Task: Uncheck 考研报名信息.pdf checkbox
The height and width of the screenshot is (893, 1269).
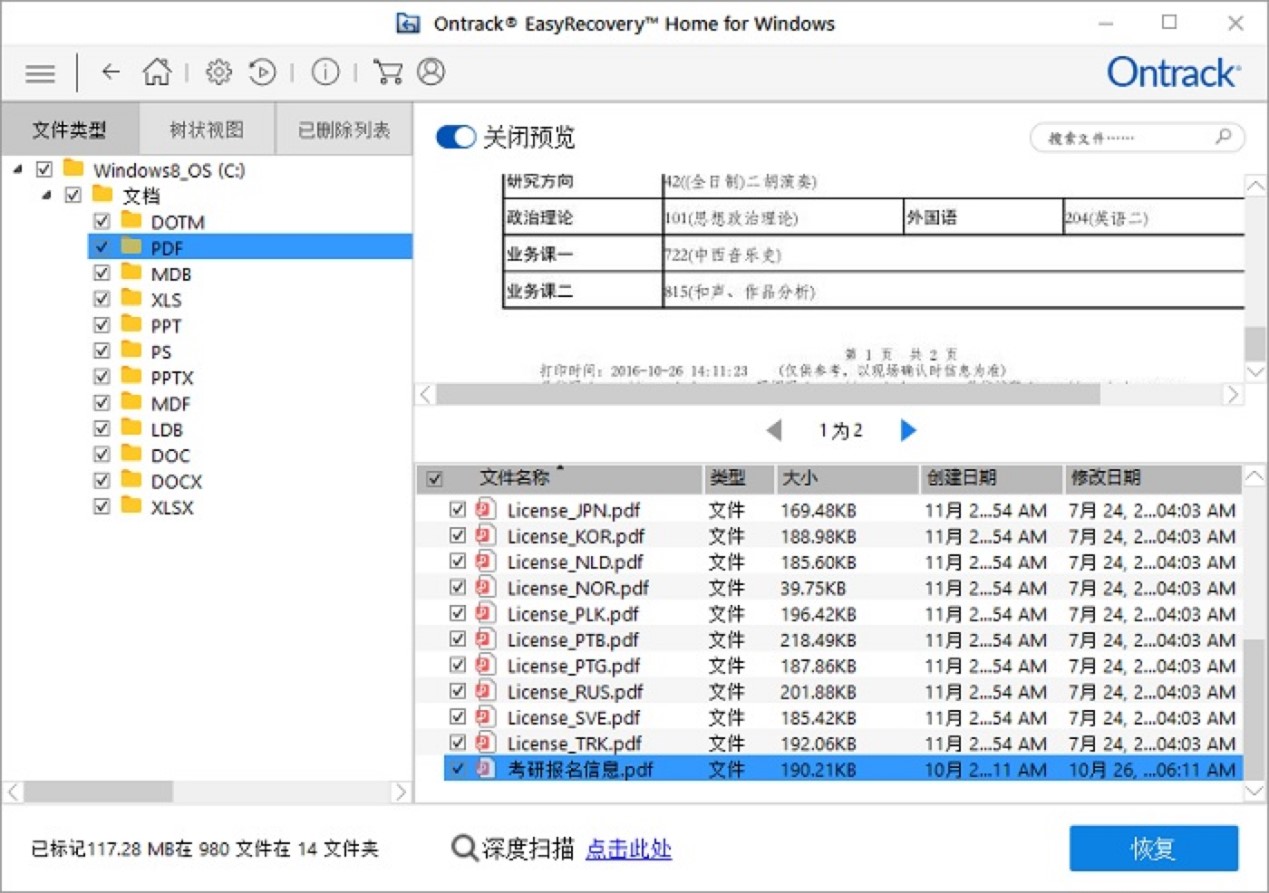Action: [x=458, y=769]
